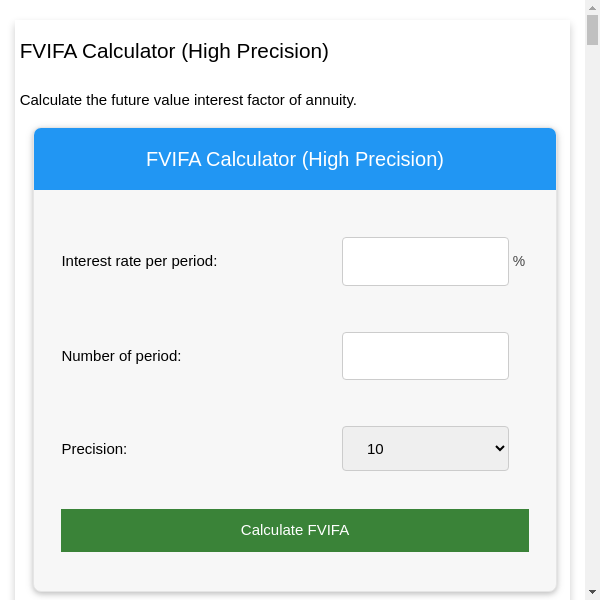Click the percent sign beside interest rate
Viewport: 600px width, 600px height.
pyautogui.click(x=519, y=261)
